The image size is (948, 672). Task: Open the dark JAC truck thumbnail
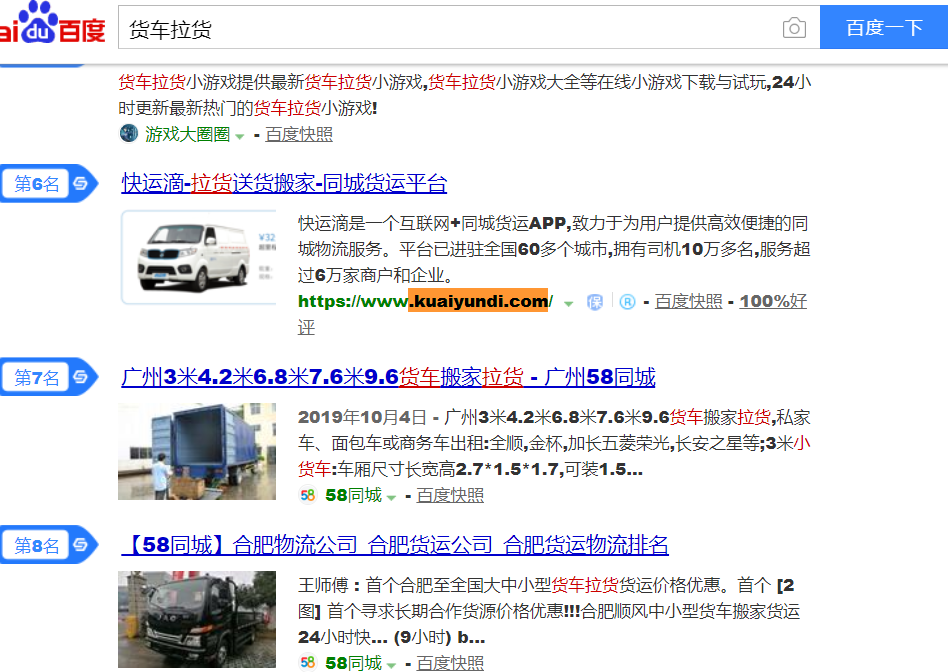pyautogui.click(x=197, y=619)
